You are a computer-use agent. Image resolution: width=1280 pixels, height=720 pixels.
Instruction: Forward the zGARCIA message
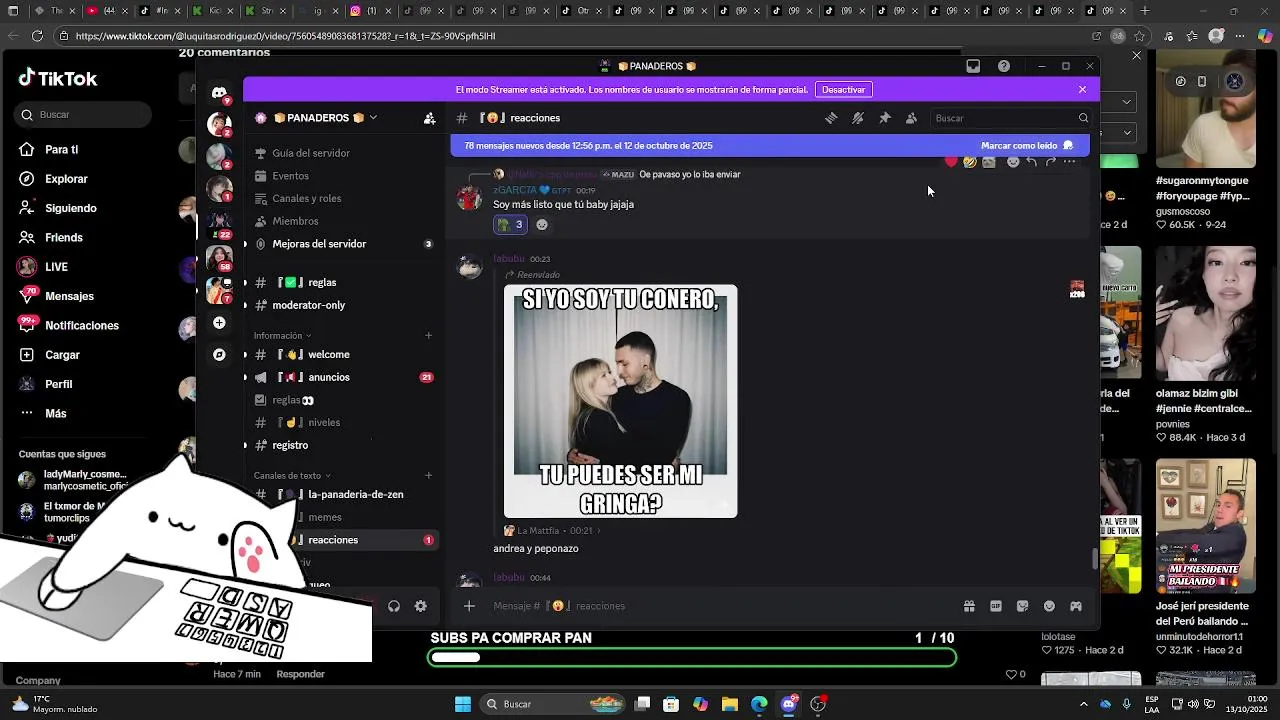(1050, 162)
